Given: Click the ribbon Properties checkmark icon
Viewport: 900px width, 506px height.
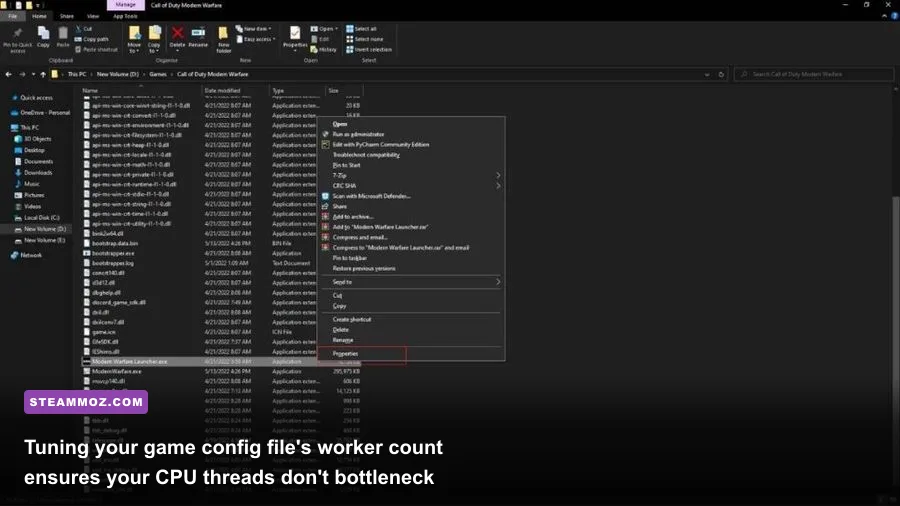Looking at the screenshot, I should [x=295, y=33].
